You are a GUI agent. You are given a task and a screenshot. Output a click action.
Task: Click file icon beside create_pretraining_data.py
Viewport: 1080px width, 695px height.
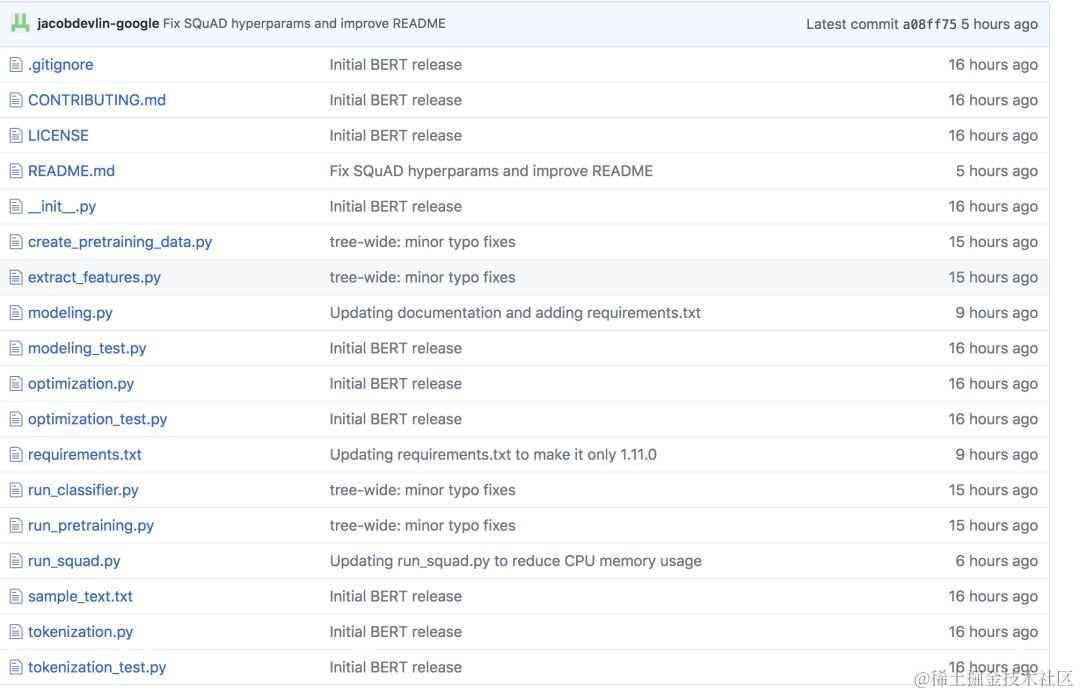(16, 242)
